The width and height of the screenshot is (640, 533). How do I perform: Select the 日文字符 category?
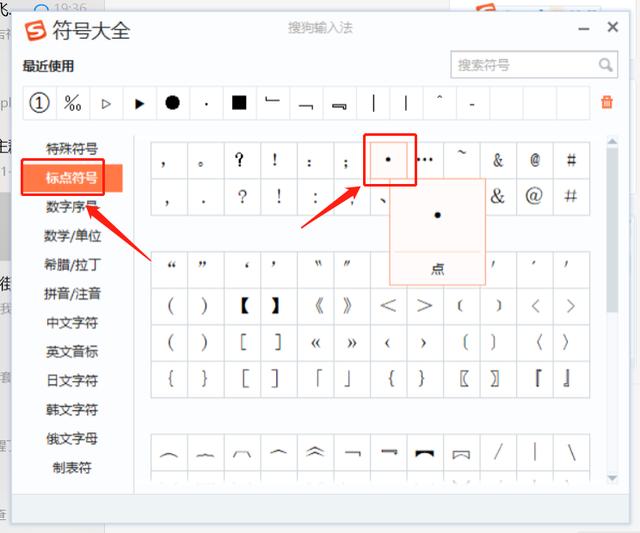point(72,380)
